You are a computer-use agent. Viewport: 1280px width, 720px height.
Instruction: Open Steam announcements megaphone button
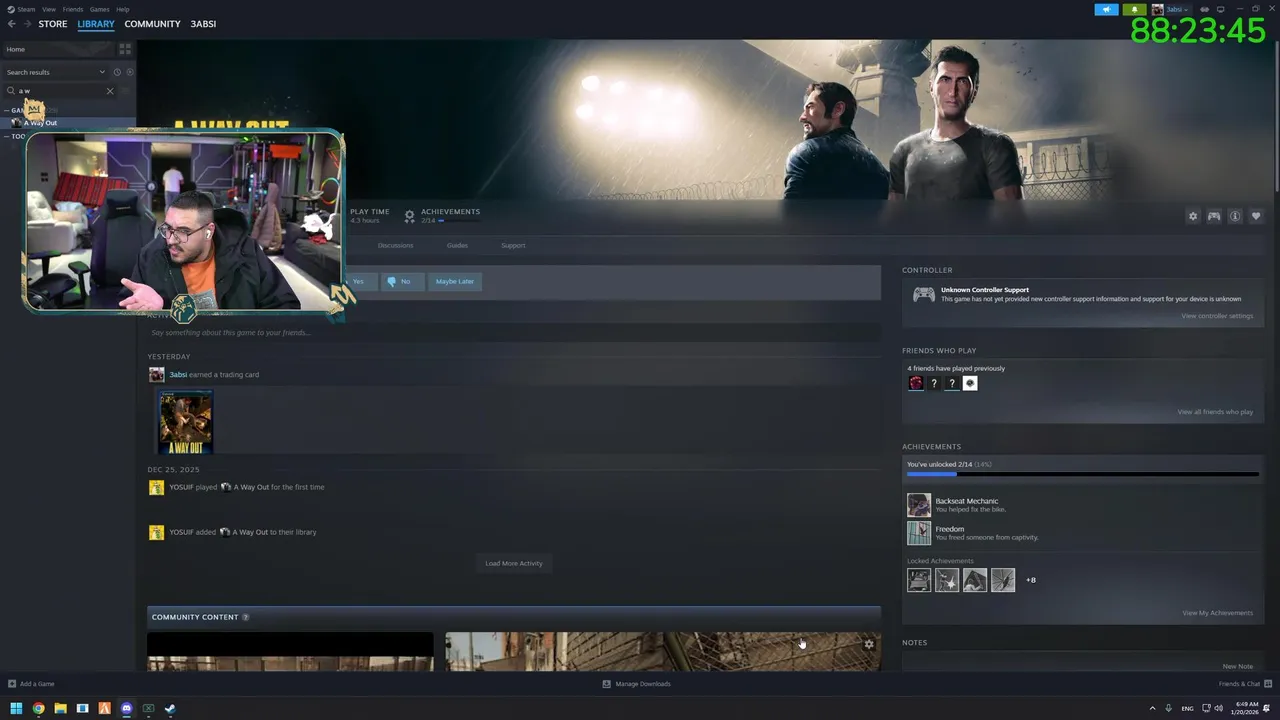(x=1106, y=9)
